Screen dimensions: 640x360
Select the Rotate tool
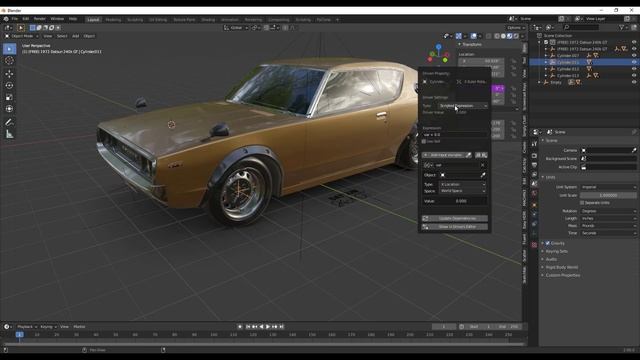pyautogui.click(x=9, y=86)
